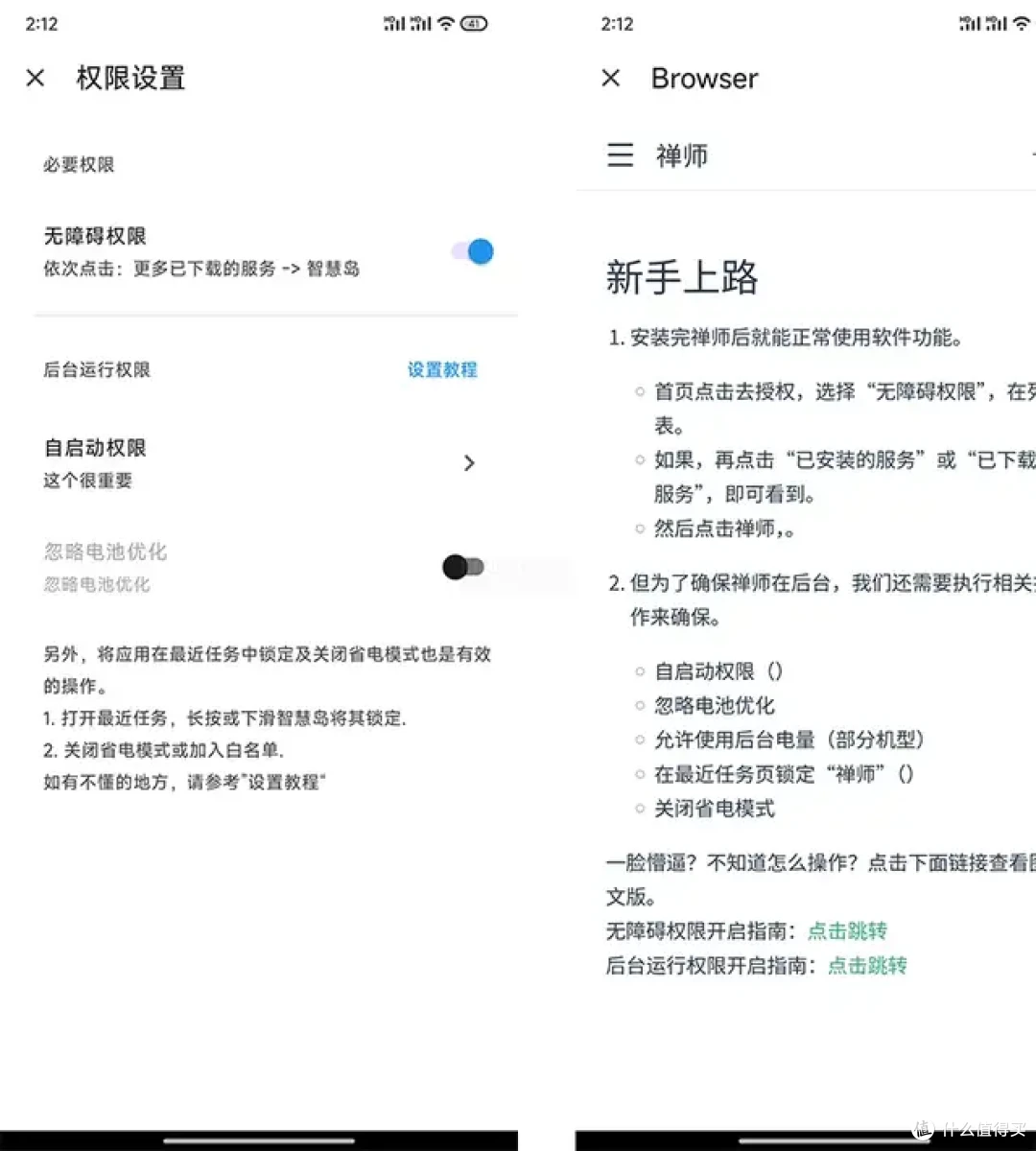This screenshot has width=1036, height=1151.
Task: Tap the 这个很重要 subtitle
Action: 87,481
